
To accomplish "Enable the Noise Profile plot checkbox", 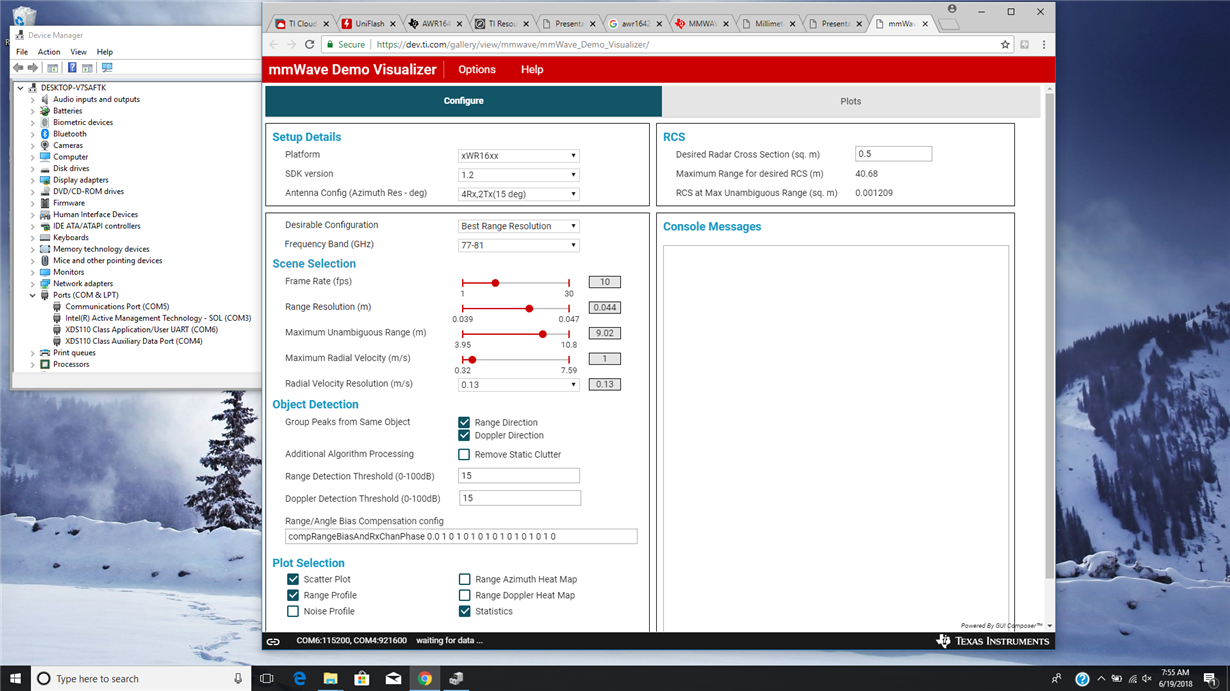I will click(x=293, y=611).
